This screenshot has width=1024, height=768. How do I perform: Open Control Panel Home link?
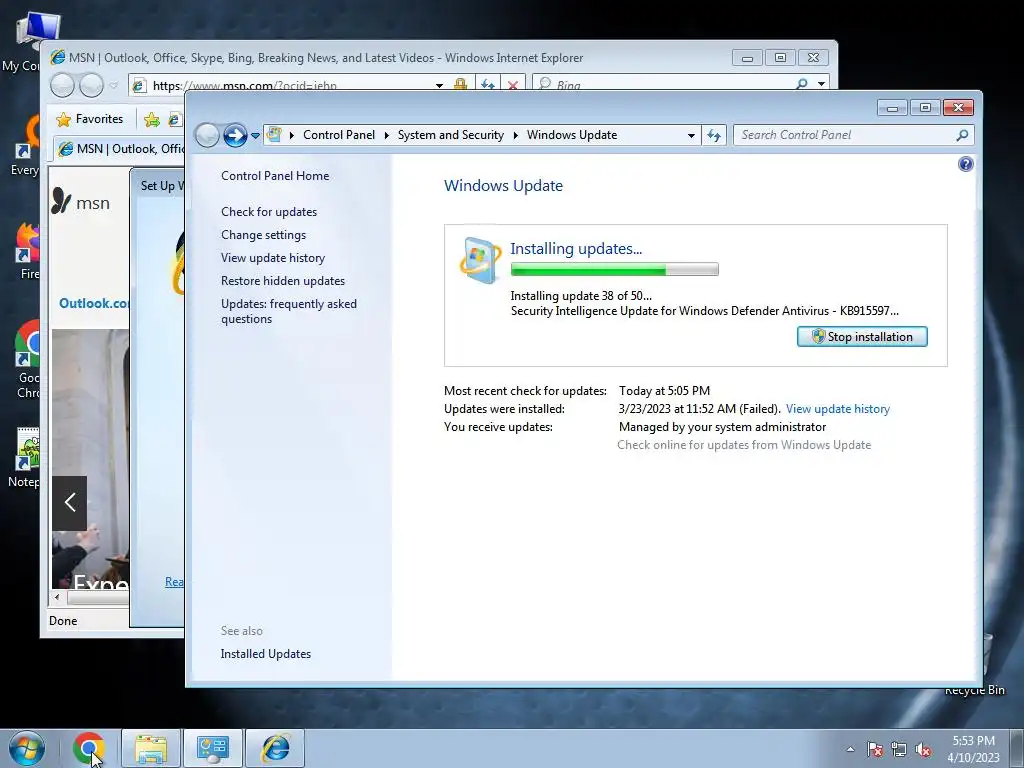click(x=275, y=176)
